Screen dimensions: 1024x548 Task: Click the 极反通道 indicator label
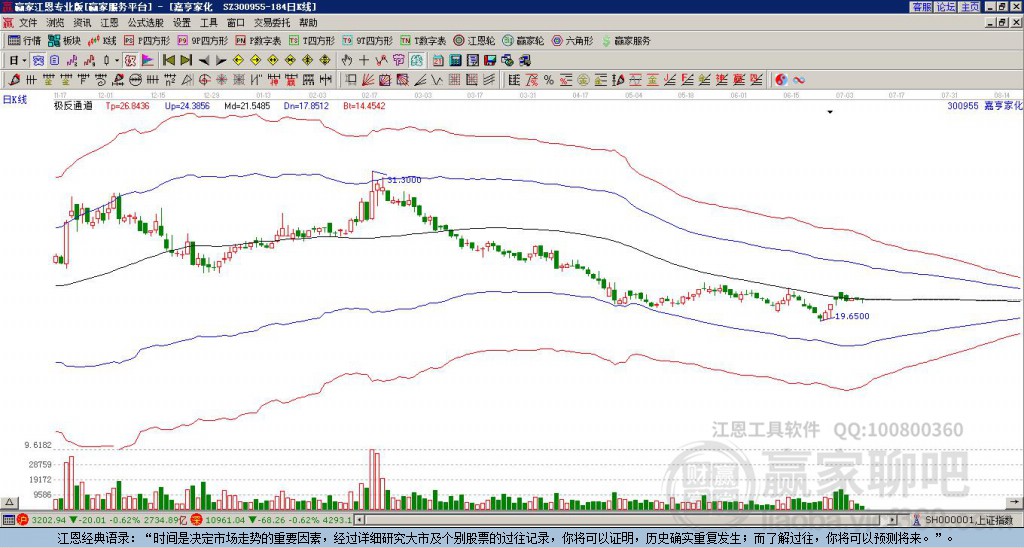tap(73, 106)
